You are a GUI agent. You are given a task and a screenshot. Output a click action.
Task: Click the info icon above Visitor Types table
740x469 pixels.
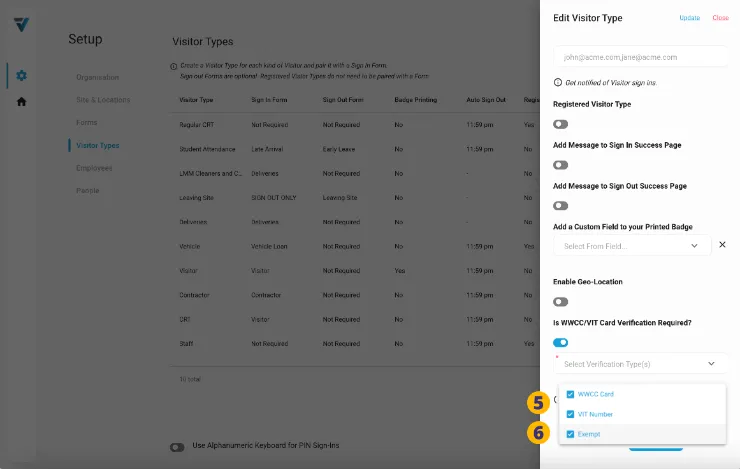[174, 66]
